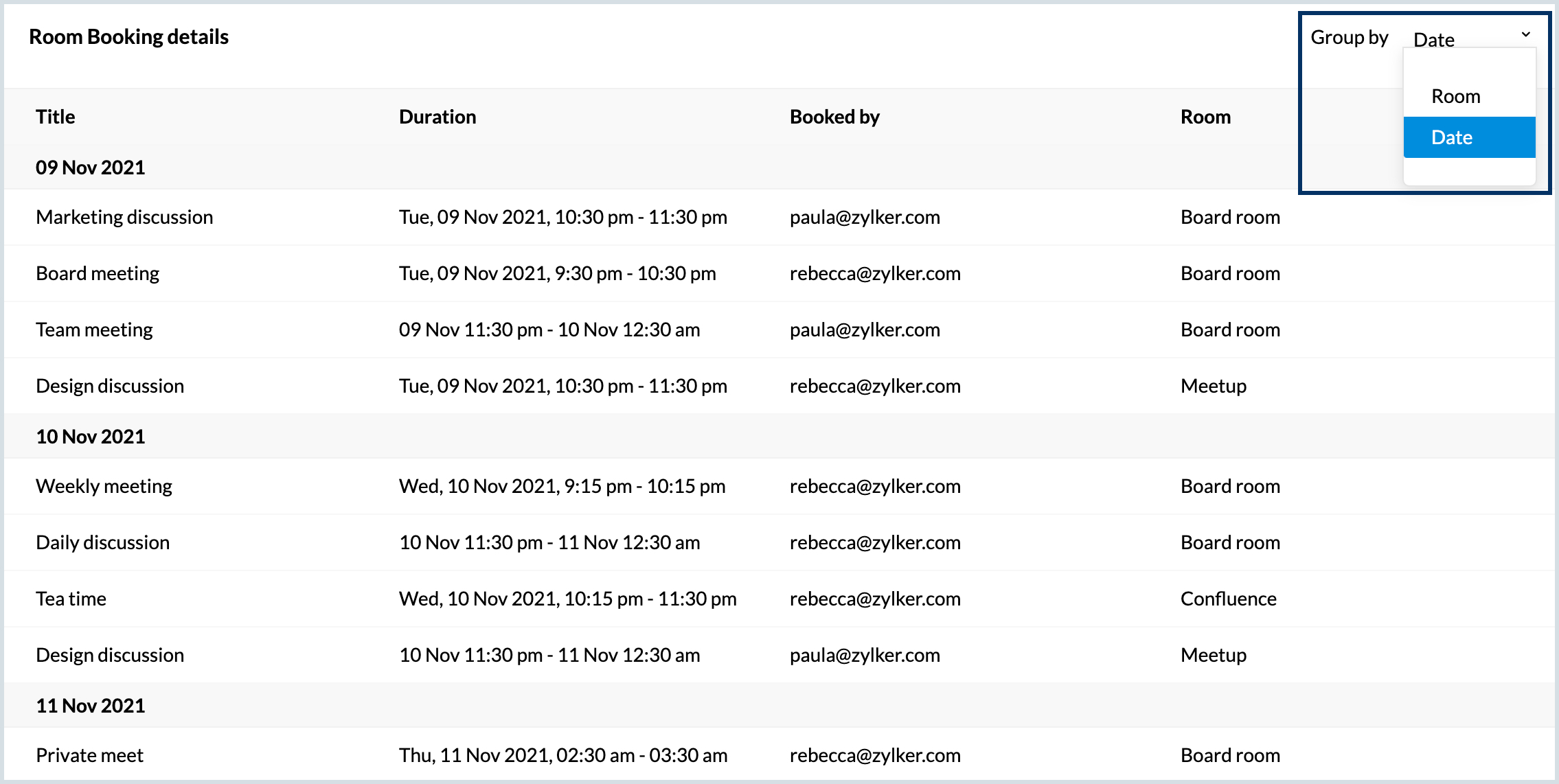Click the Weekly meeting booking title

pyautogui.click(x=104, y=486)
